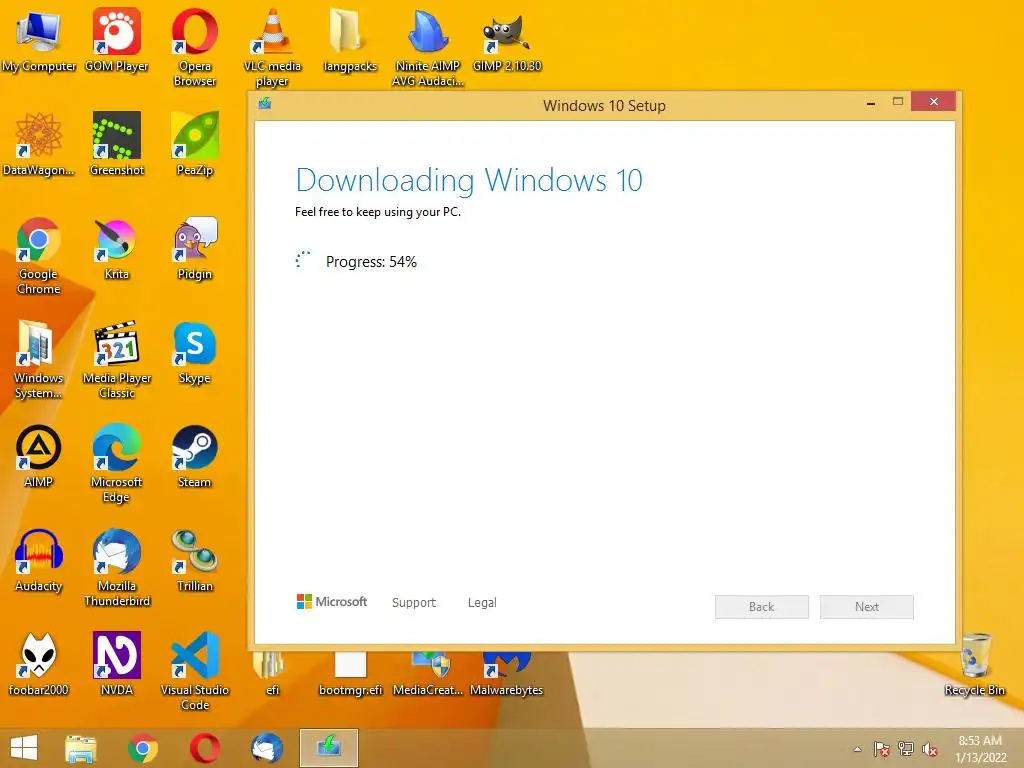Click the Microsoft logo in Setup
This screenshot has height=768, width=1024.
tap(332, 601)
